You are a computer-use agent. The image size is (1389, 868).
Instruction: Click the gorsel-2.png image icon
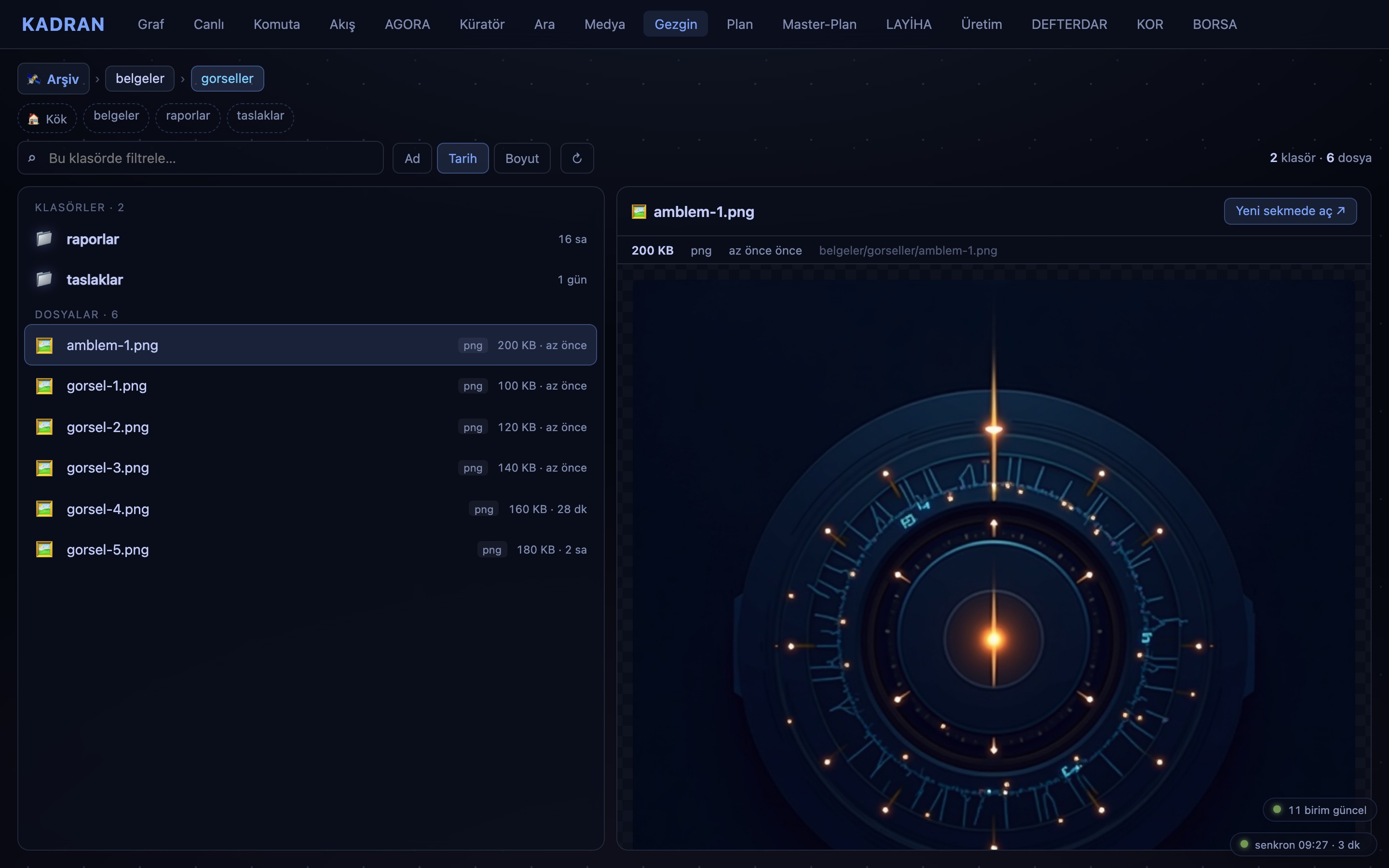coord(44,427)
